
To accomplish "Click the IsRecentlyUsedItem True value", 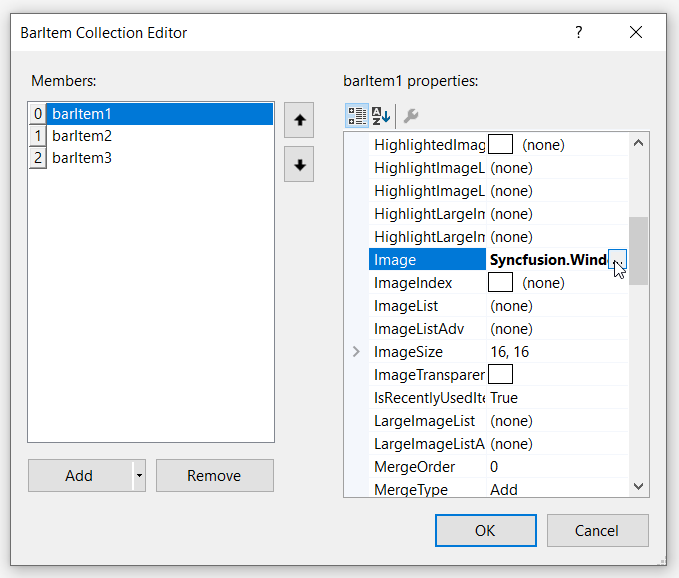I will pos(504,397).
